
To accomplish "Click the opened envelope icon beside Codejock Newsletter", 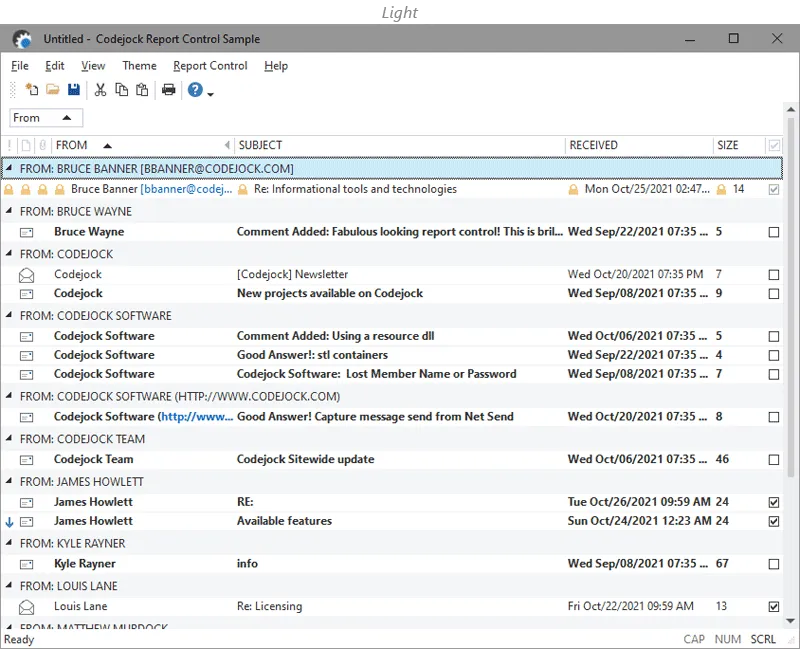I will (x=27, y=276).
